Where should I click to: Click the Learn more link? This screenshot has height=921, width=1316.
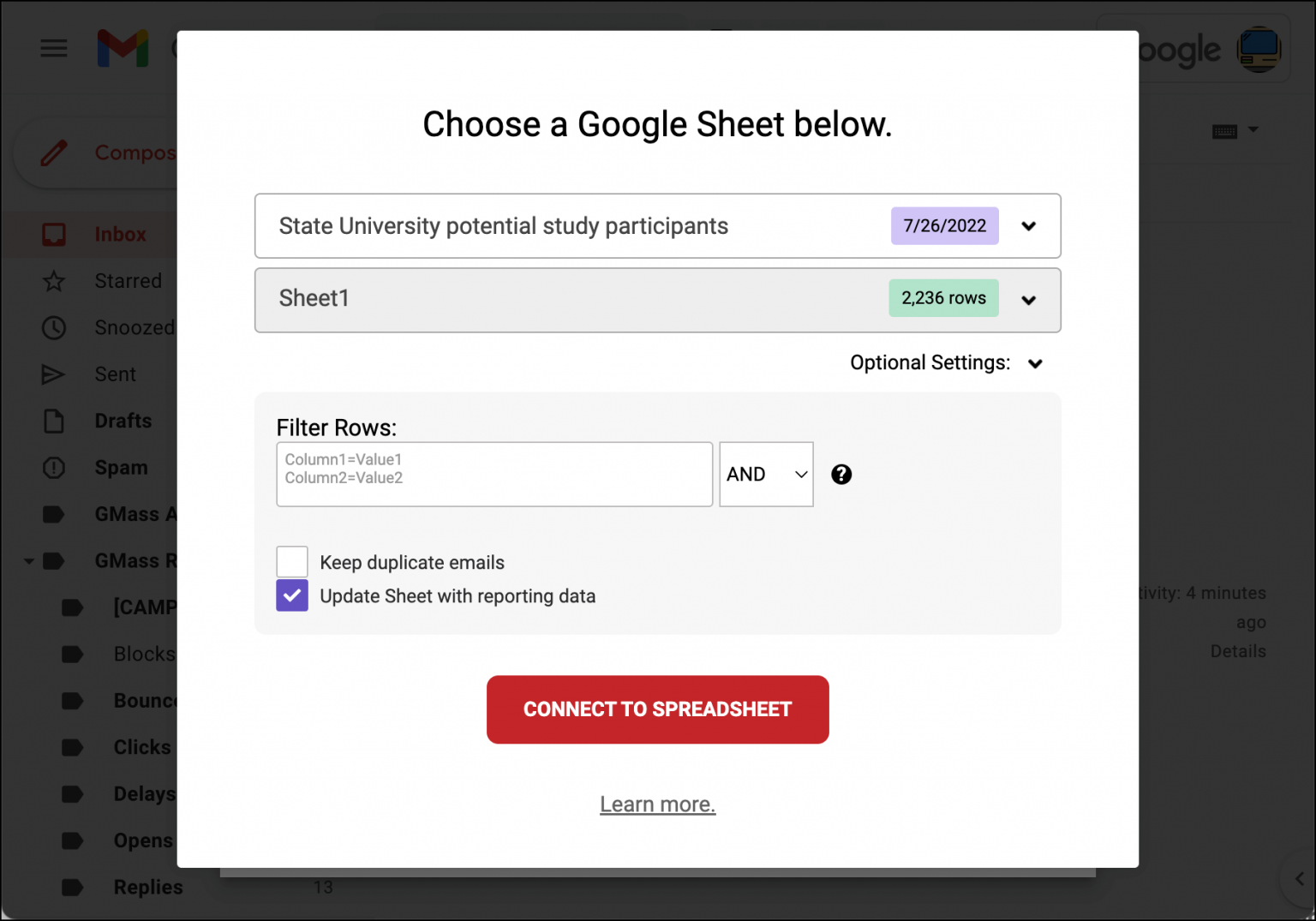click(x=657, y=804)
